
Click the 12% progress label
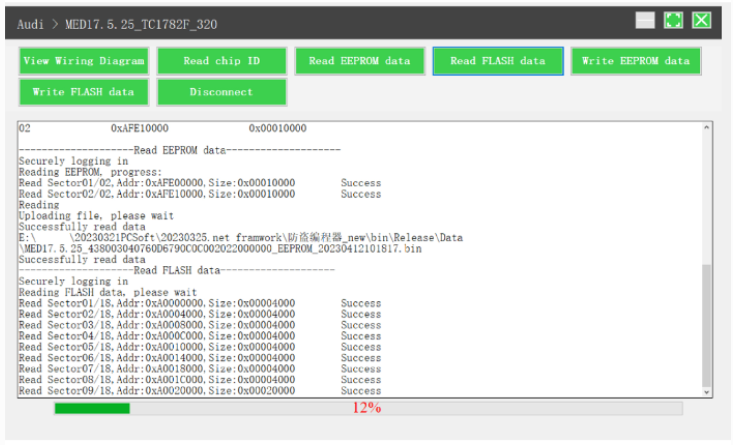pyautogui.click(x=366, y=408)
